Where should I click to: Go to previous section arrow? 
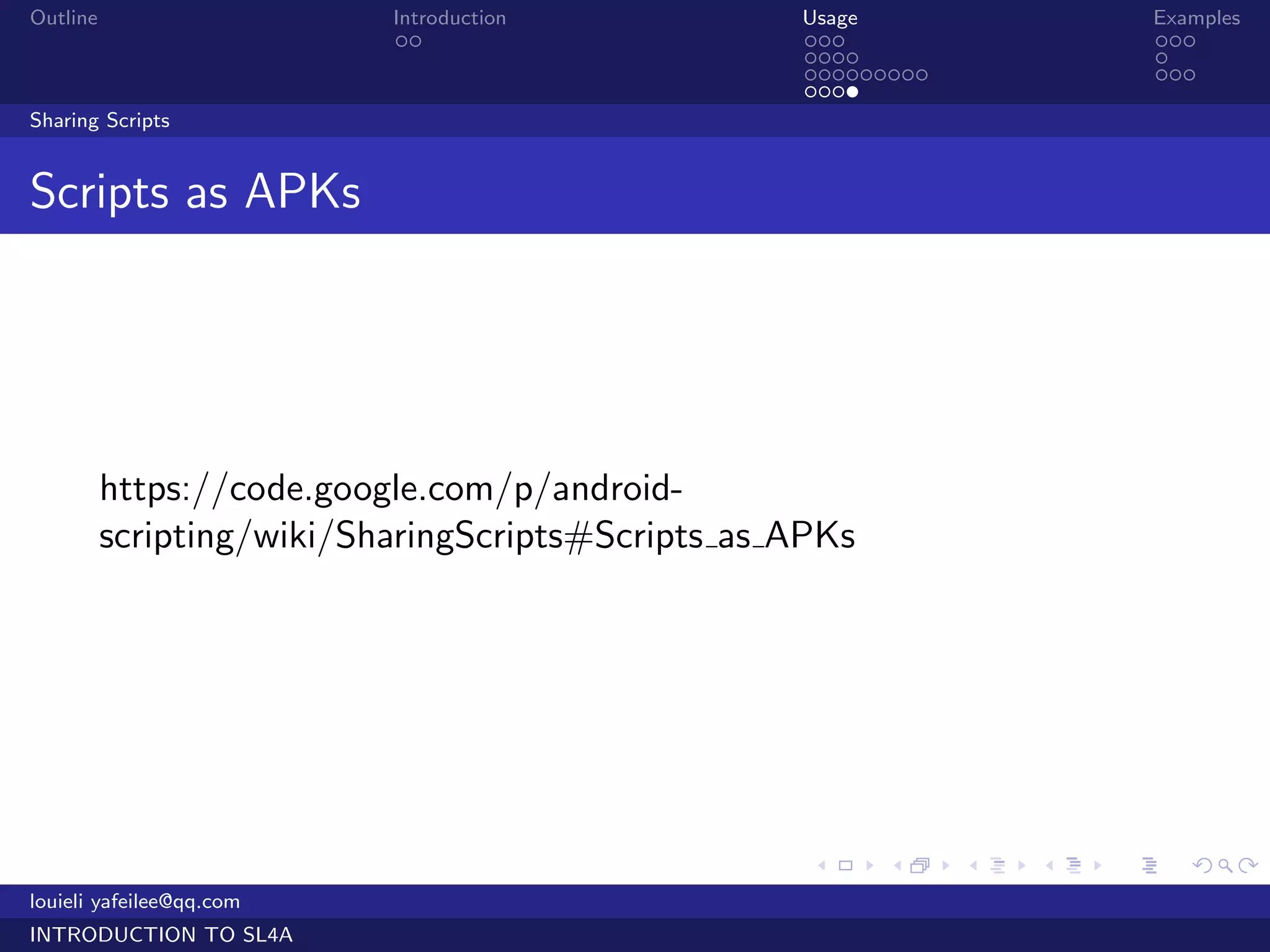pos(1049,865)
